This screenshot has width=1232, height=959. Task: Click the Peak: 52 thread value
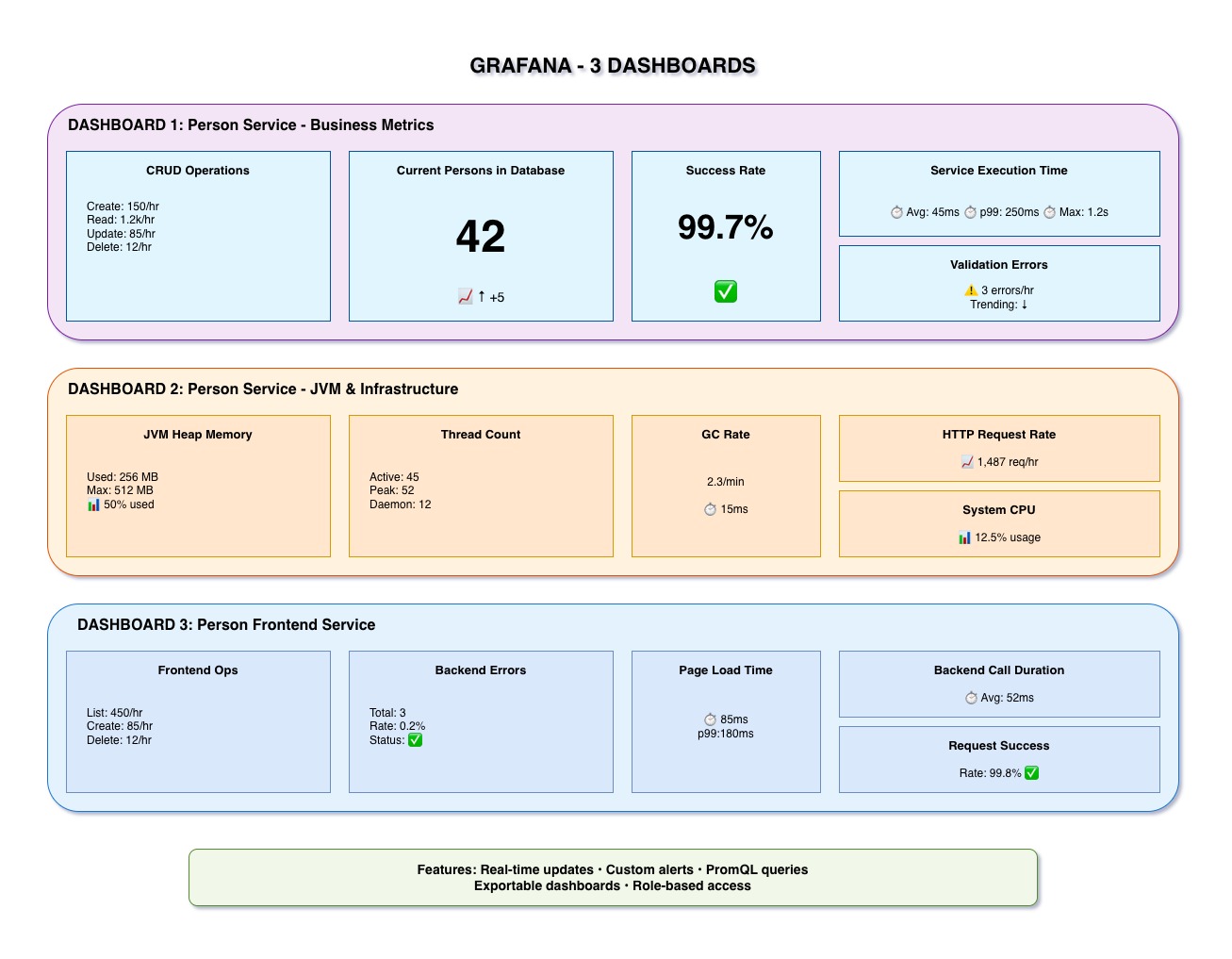tap(392, 490)
